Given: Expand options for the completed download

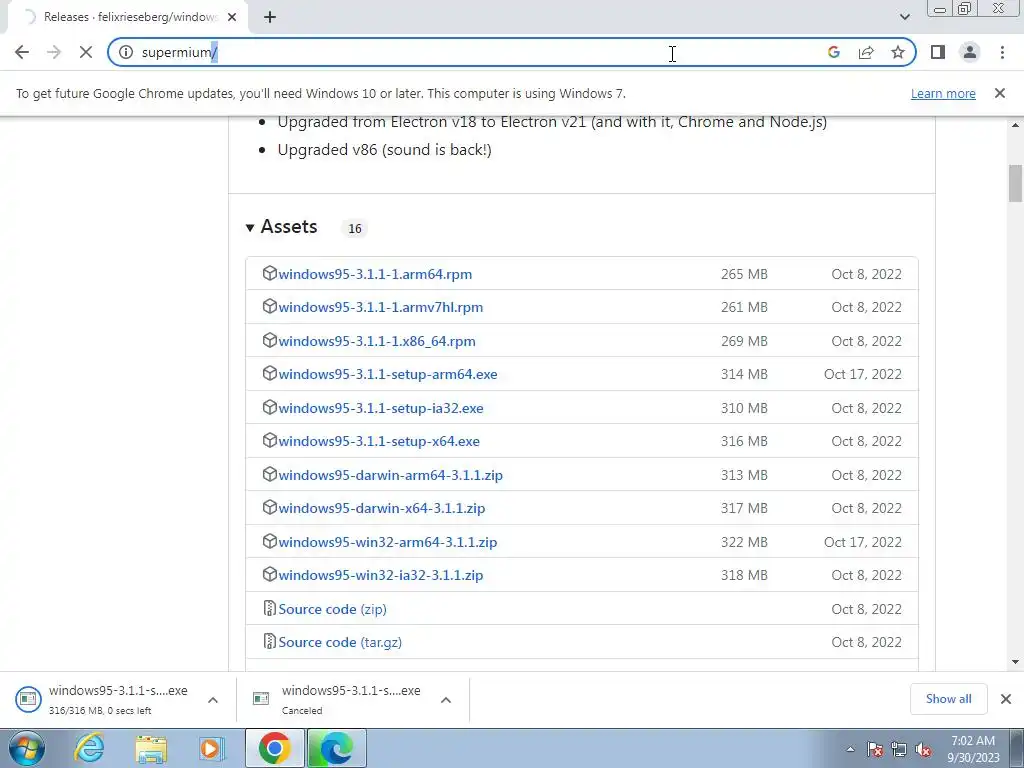Looking at the screenshot, I should 213,700.
